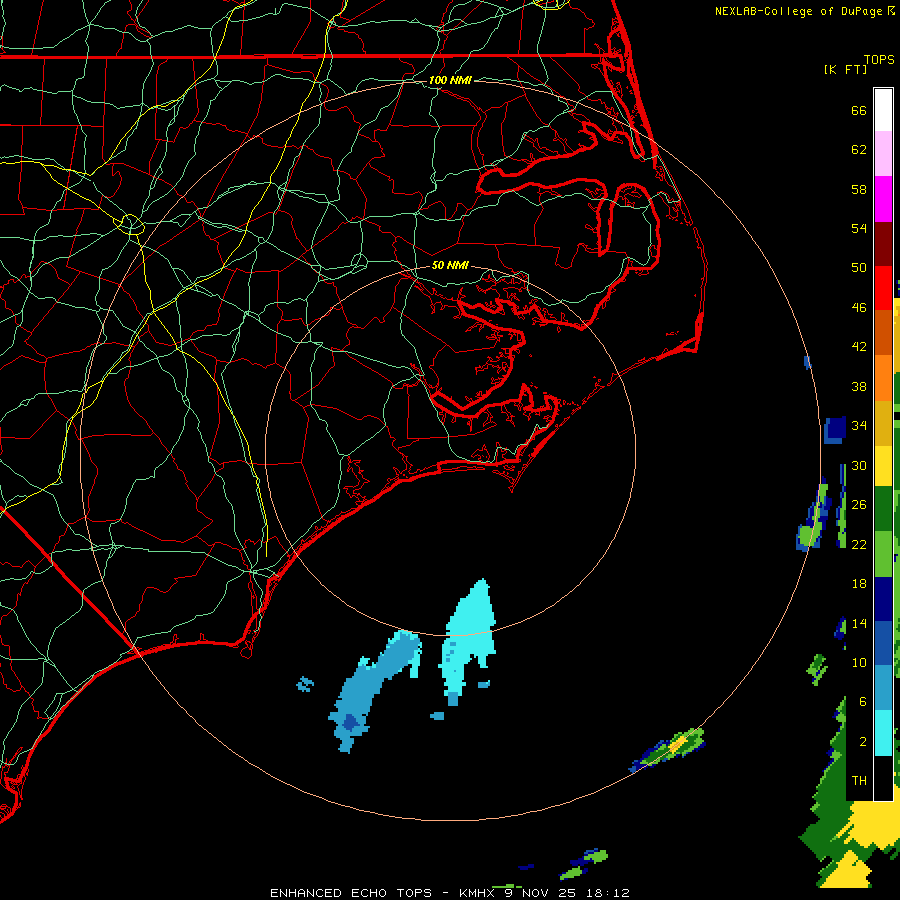Click the "18:12" timestamp

pos(608,893)
